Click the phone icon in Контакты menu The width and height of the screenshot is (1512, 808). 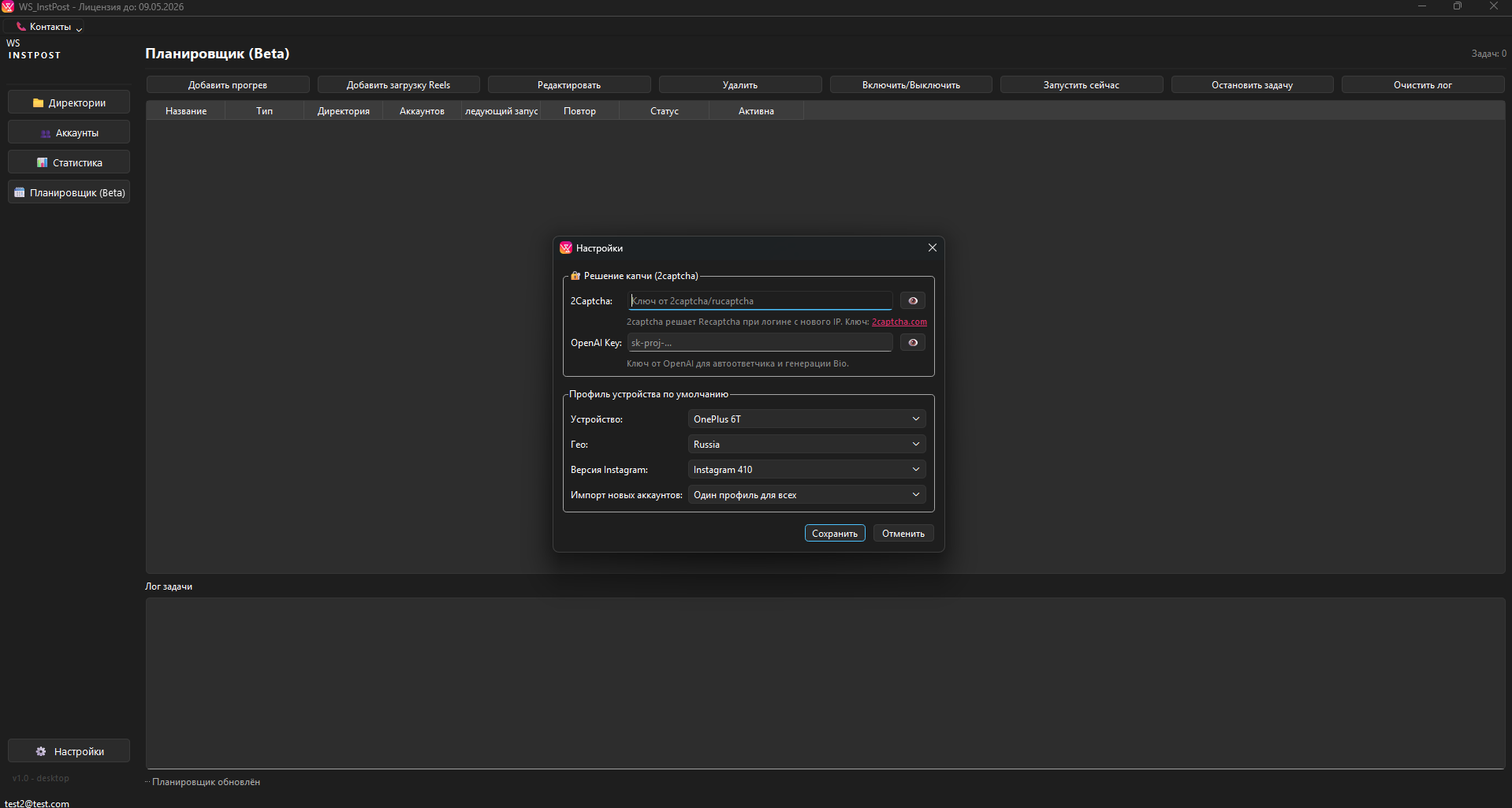click(x=21, y=27)
